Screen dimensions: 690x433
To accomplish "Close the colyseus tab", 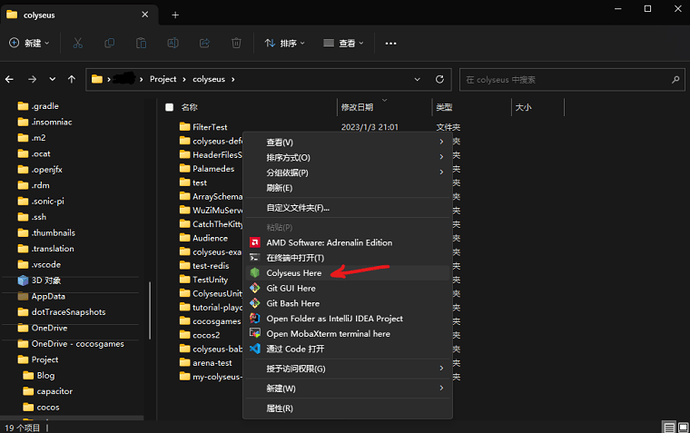I will pos(145,15).
